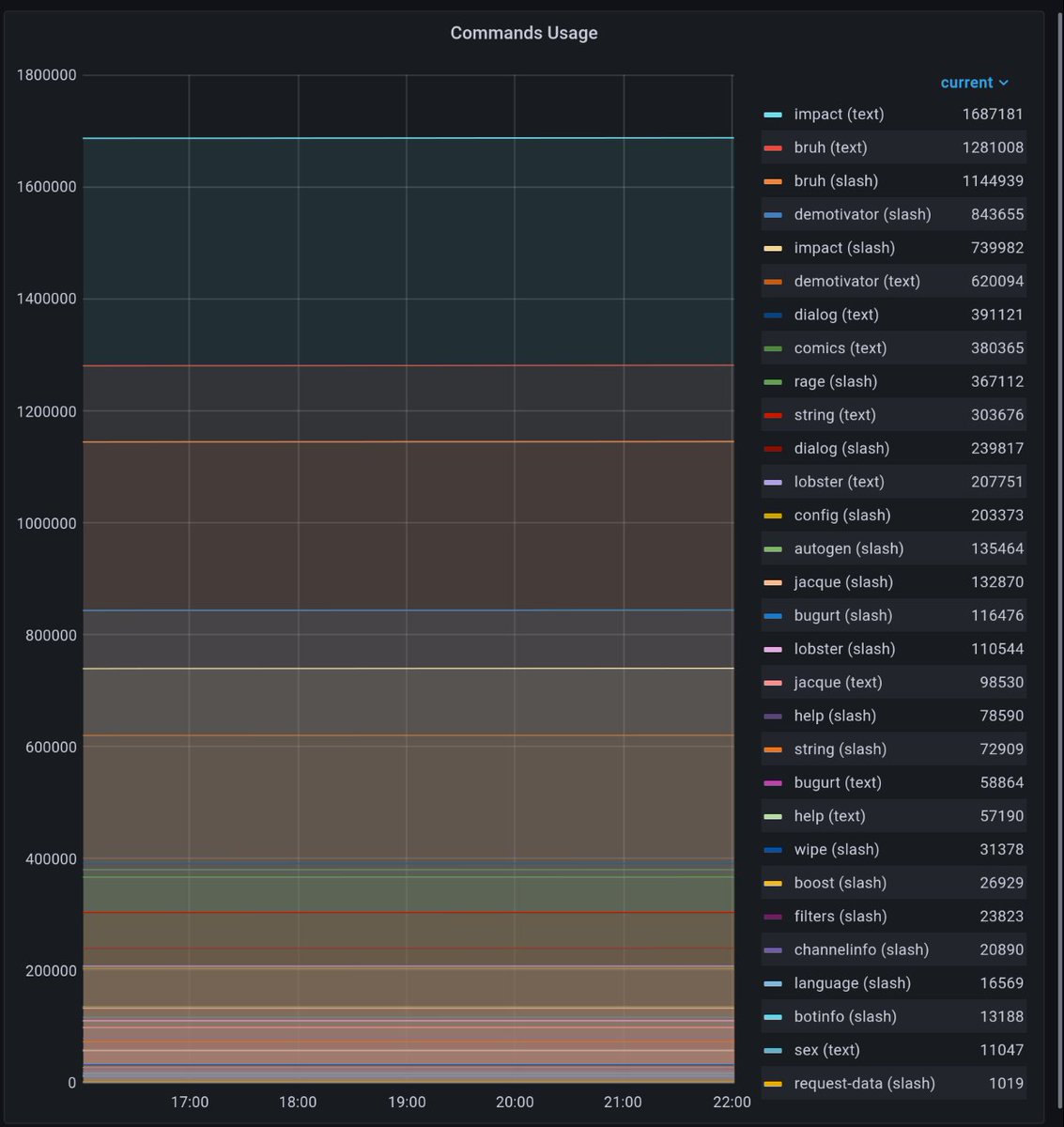
Task: Toggle the impact (text) series label
Action: coord(839,114)
